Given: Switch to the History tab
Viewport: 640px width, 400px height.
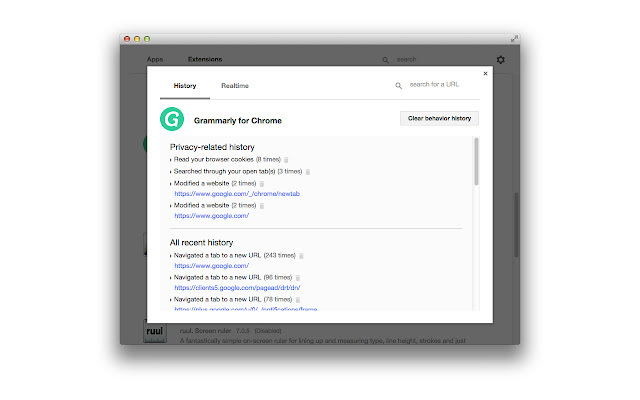Looking at the screenshot, I should point(185,86).
